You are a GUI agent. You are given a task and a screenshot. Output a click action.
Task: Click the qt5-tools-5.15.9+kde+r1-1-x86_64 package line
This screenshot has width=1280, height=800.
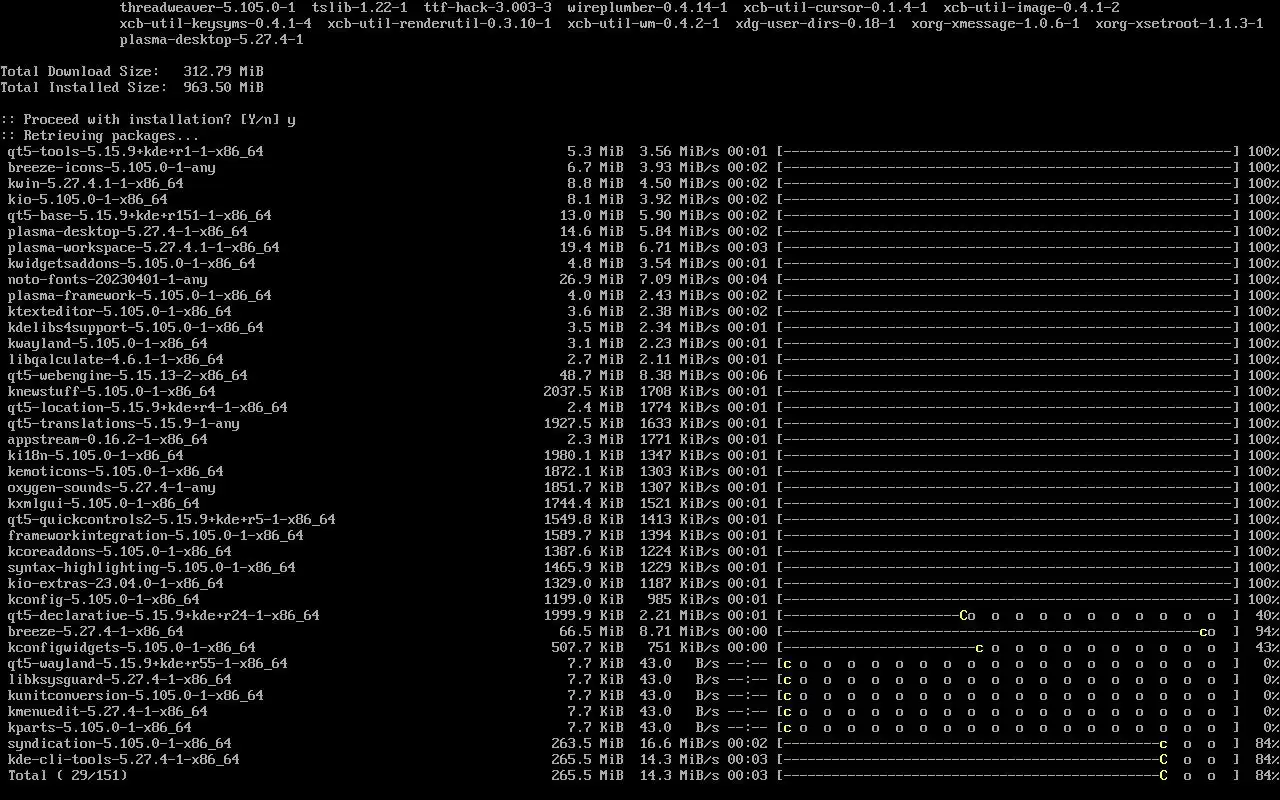(x=136, y=151)
